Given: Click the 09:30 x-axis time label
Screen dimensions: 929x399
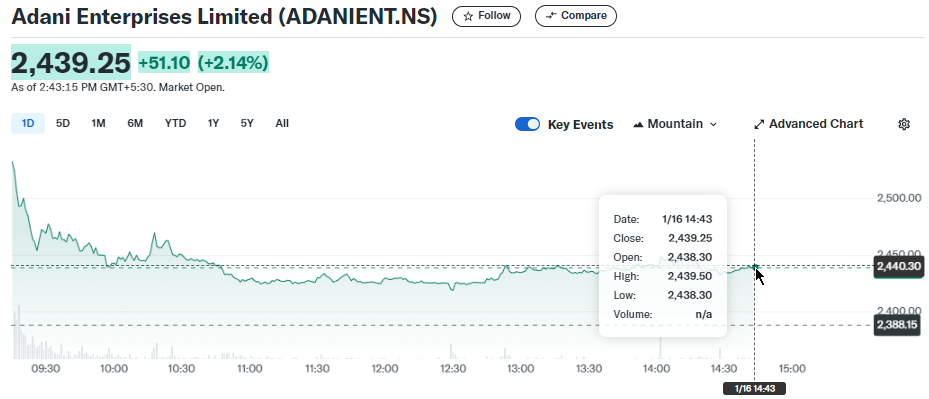Looking at the screenshot, I should tap(46, 369).
